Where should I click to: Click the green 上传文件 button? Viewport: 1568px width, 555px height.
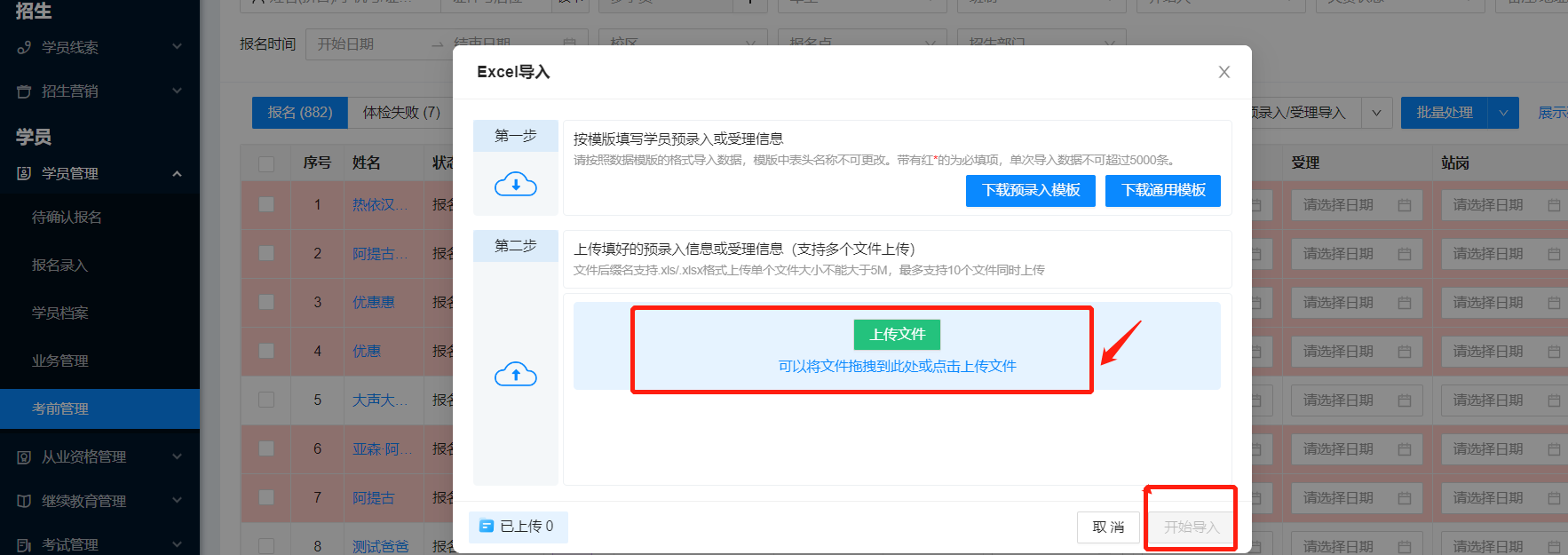point(897,334)
